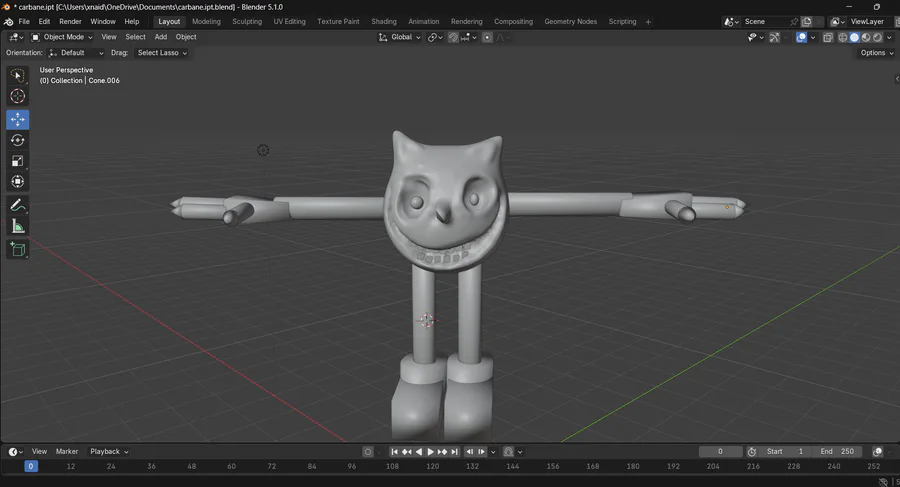Screen dimensions: 900x487
Task: Toggle viewport gizmos display
Action: tap(774, 37)
